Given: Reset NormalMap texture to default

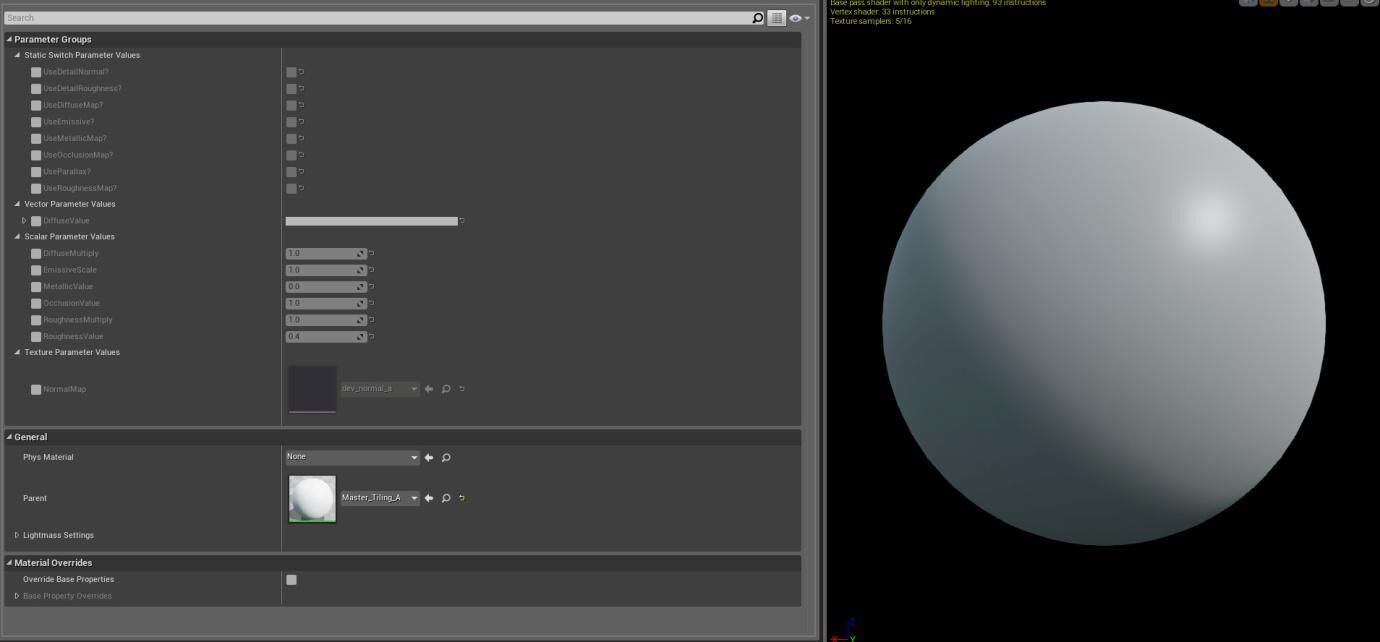Looking at the screenshot, I should 461,389.
